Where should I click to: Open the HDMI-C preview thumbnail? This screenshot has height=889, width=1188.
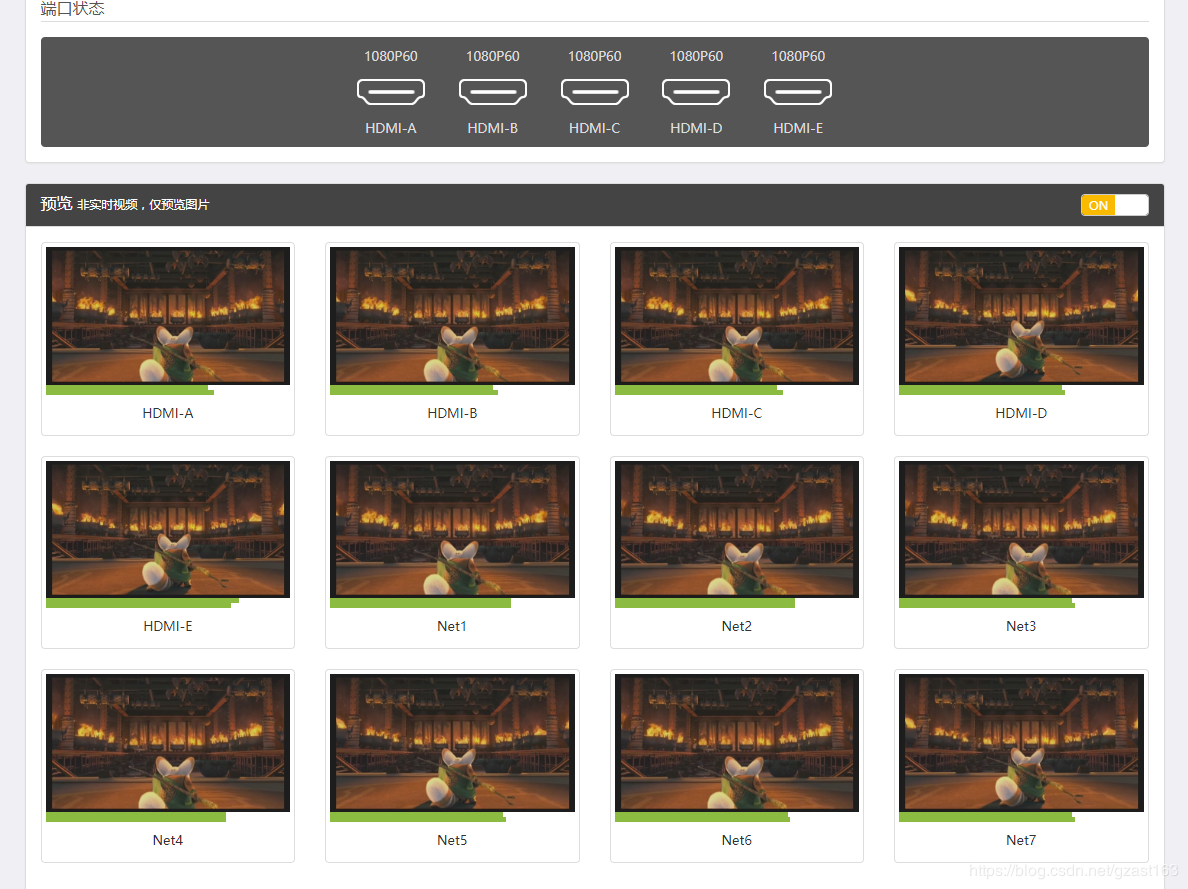(x=736, y=315)
